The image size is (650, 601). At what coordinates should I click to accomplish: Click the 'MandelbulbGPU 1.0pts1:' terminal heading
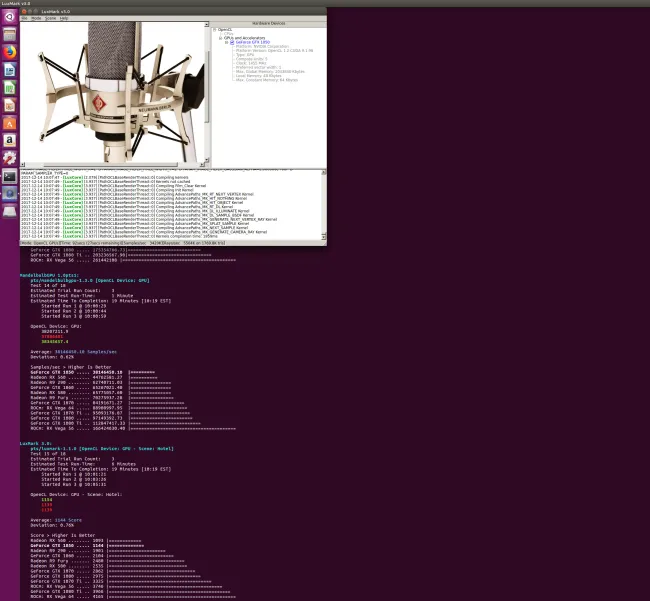point(49,275)
